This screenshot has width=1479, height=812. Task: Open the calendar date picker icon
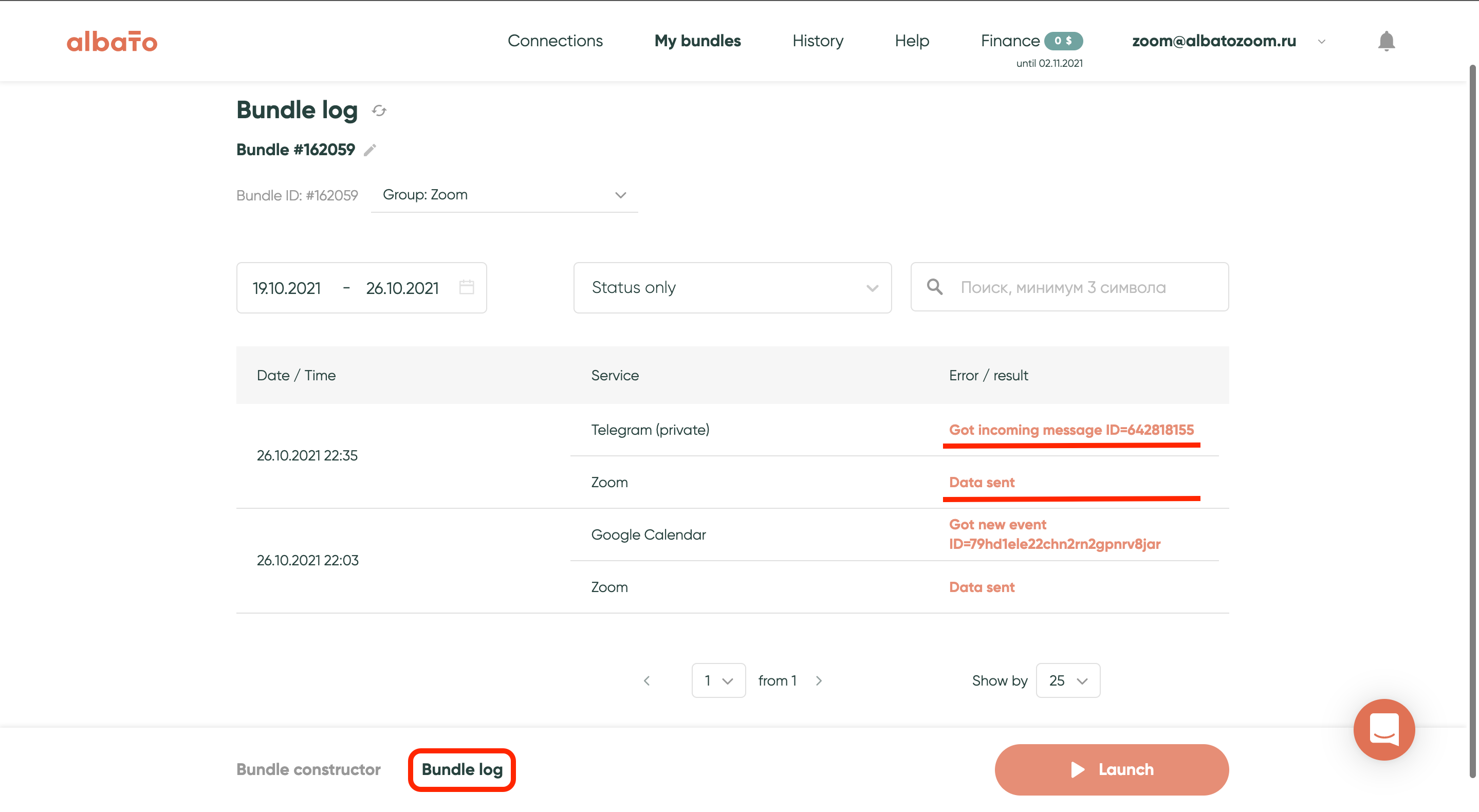(467, 287)
